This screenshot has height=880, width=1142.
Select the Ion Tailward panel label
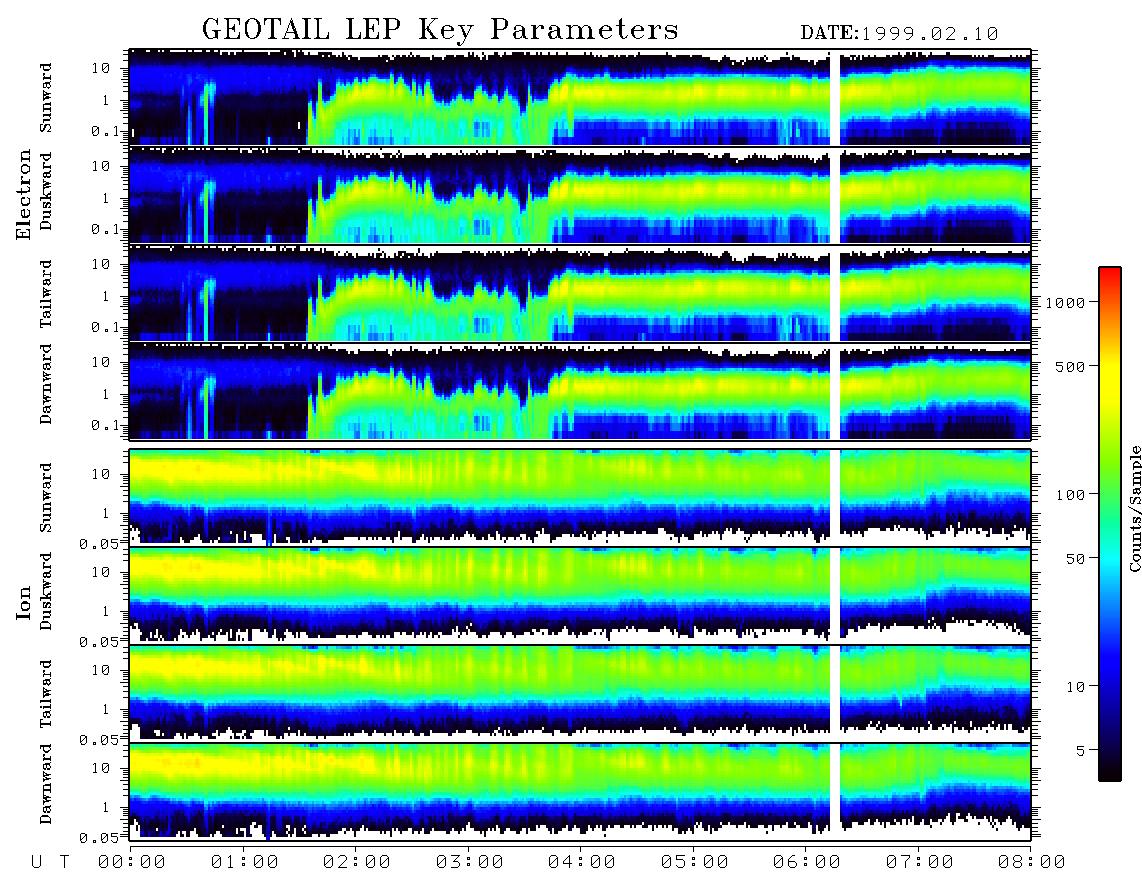pos(46,694)
